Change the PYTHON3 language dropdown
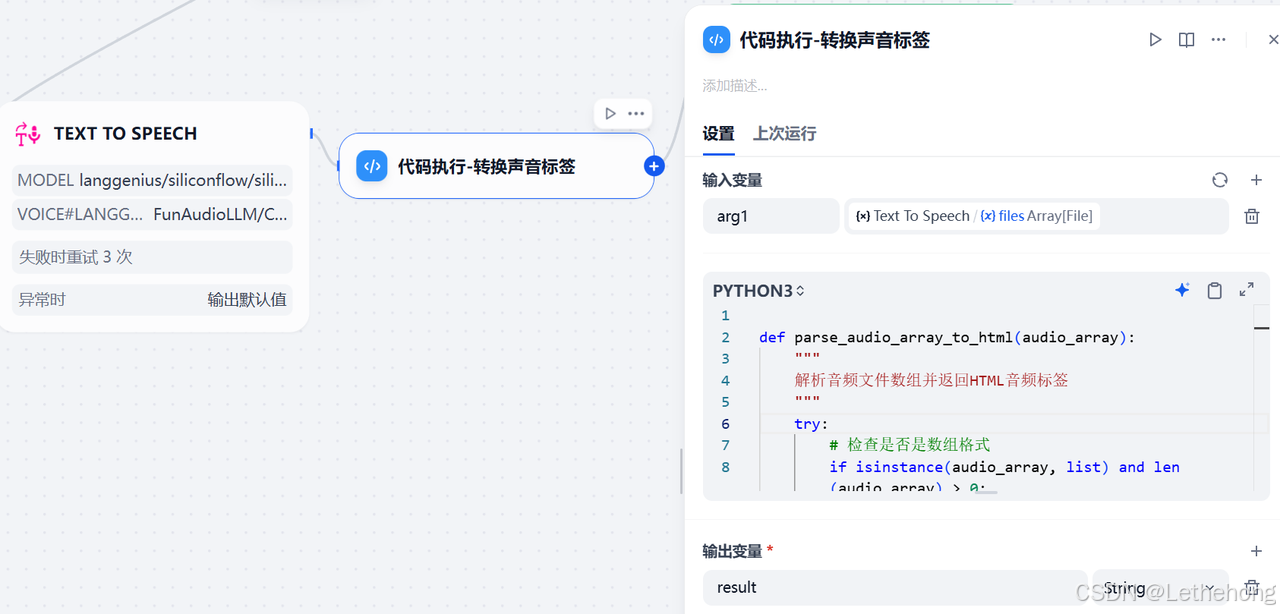 pos(758,291)
